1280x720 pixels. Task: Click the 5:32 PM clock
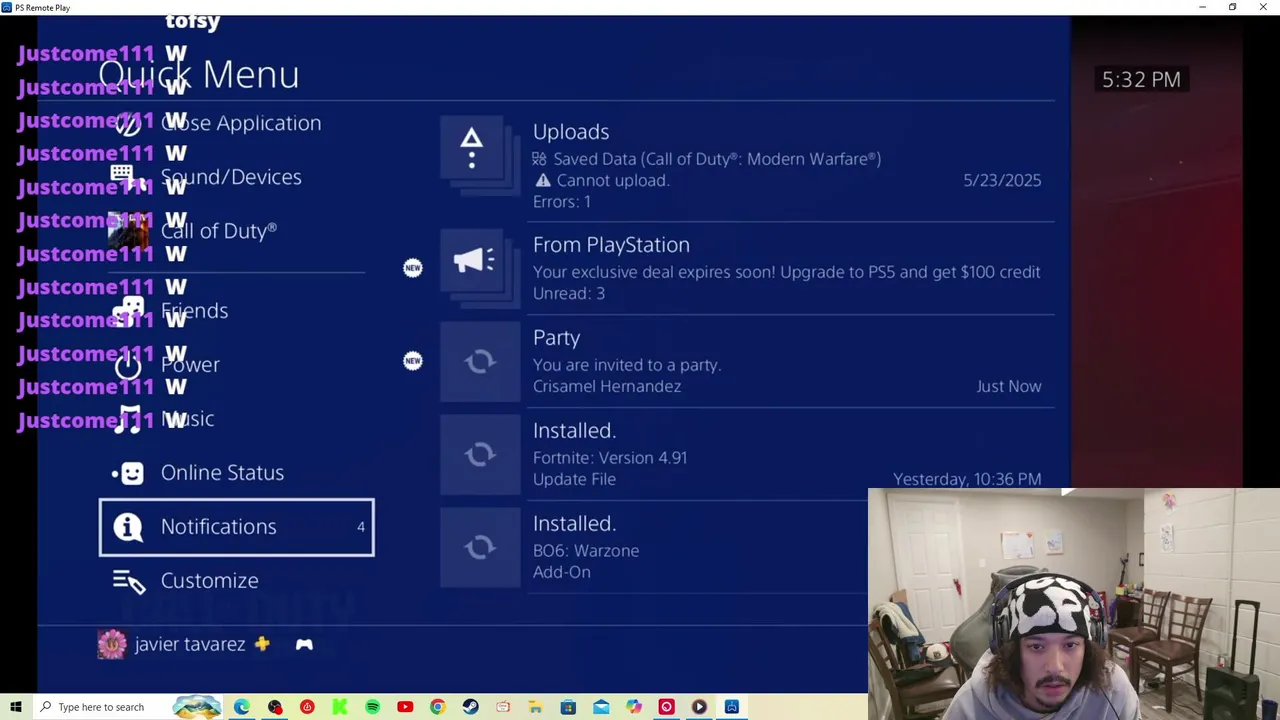click(x=1141, y=79)
